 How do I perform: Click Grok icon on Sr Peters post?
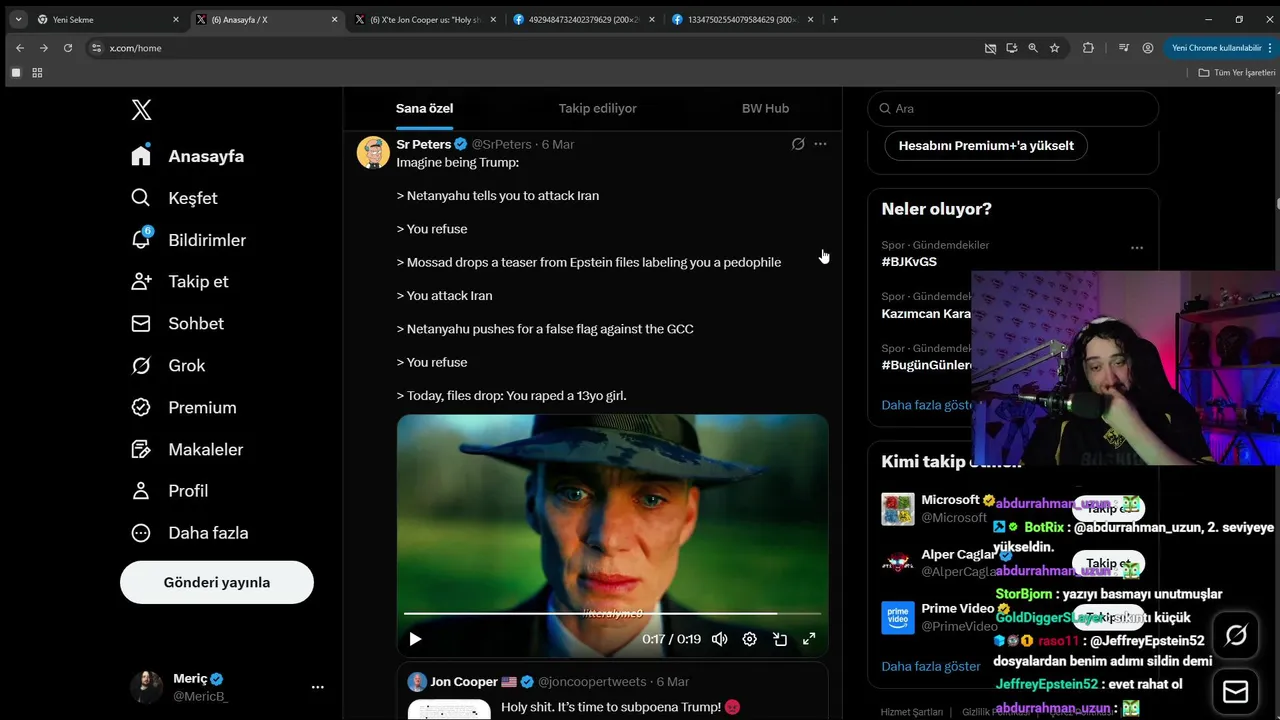pos(798,144)
